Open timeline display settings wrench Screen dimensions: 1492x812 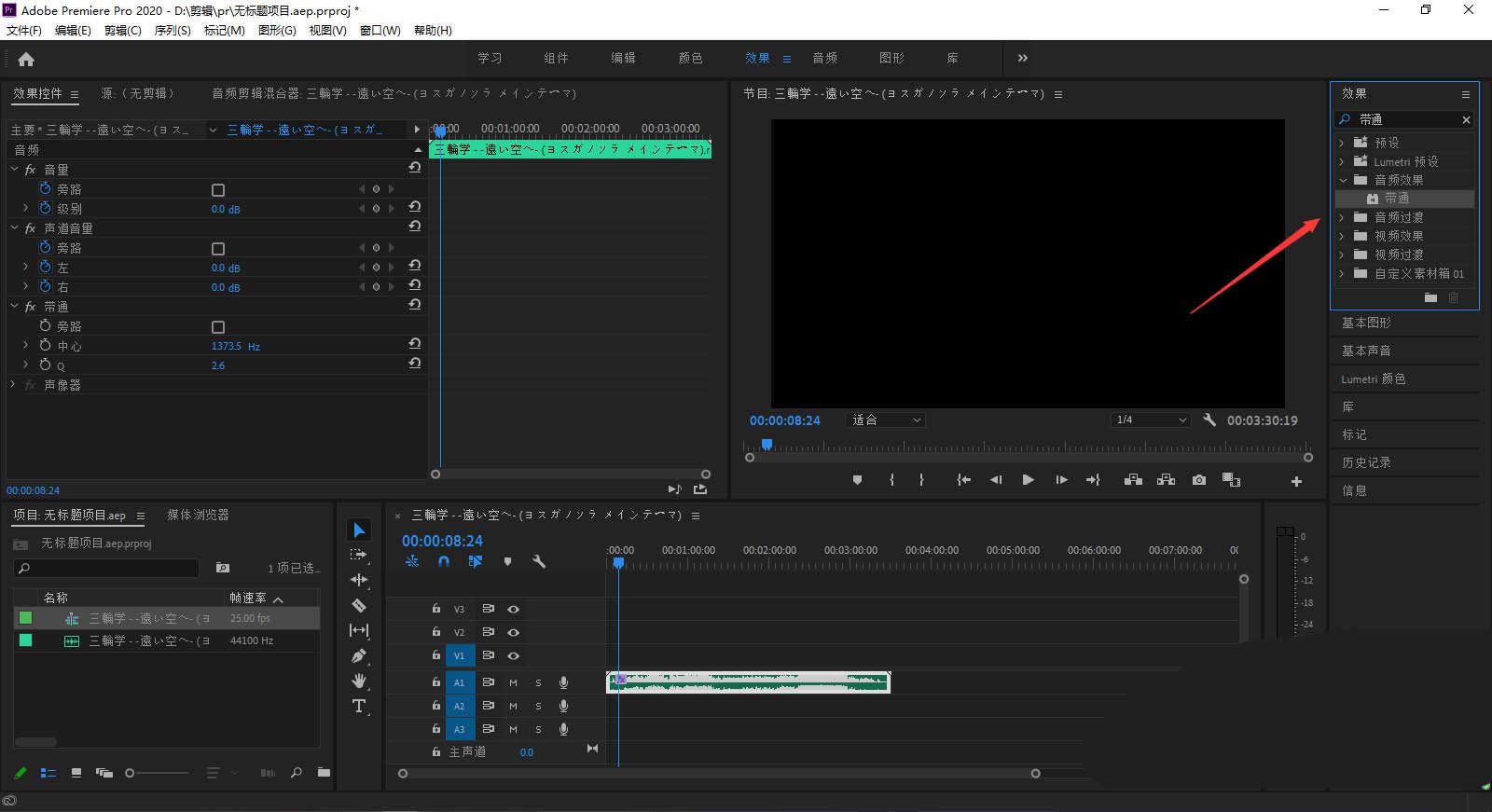tap(538, 561)
